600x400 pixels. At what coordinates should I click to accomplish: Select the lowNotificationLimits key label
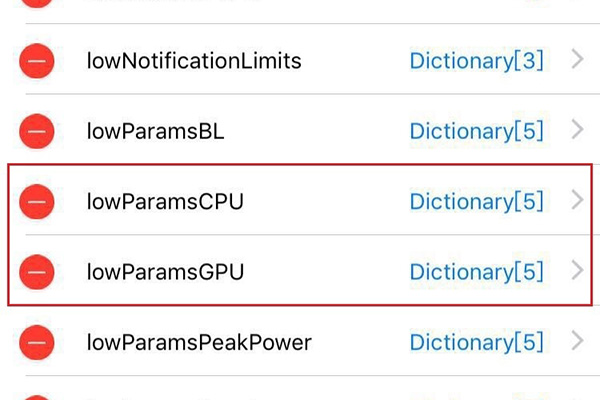point(194,62)
